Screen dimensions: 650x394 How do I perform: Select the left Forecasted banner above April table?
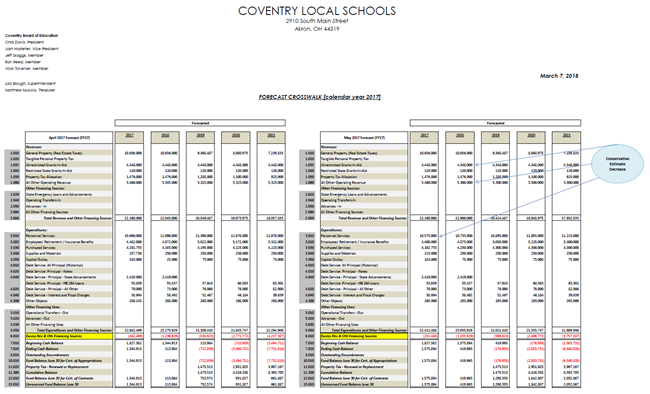pos(200,123)
